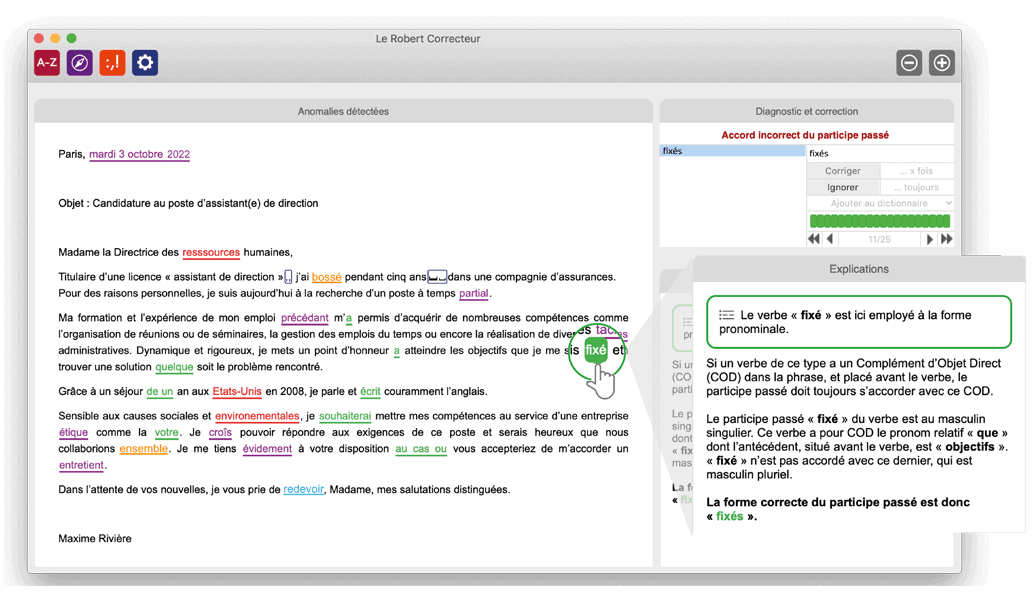Open settings gear icon in toolbar

pyautogui.click(x=145, y=63)
